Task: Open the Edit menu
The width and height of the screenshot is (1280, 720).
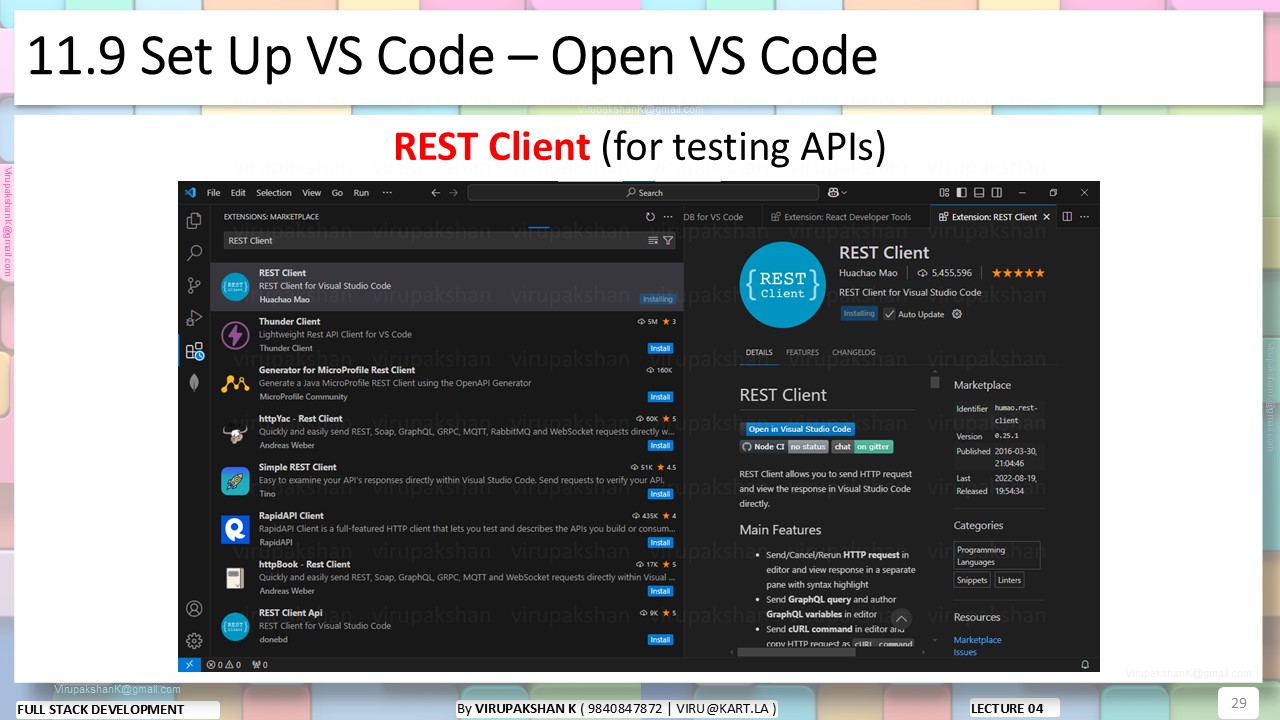Action: [x=238, y=193]
